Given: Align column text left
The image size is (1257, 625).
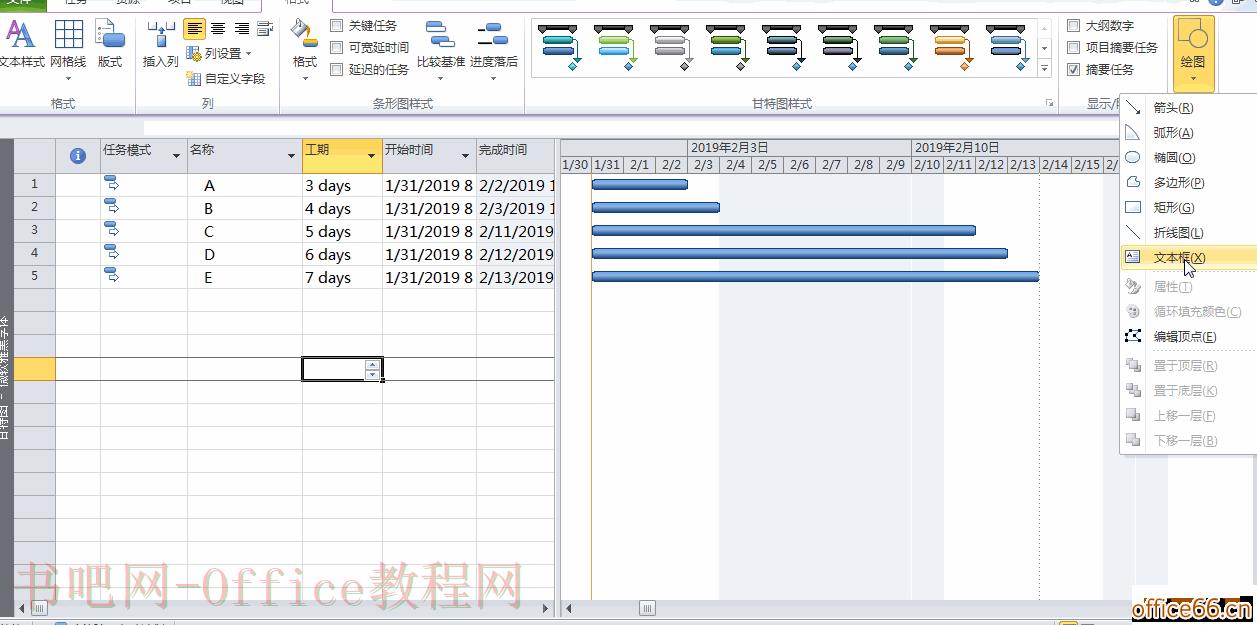Looking at the screenshot, I should 194,29.
